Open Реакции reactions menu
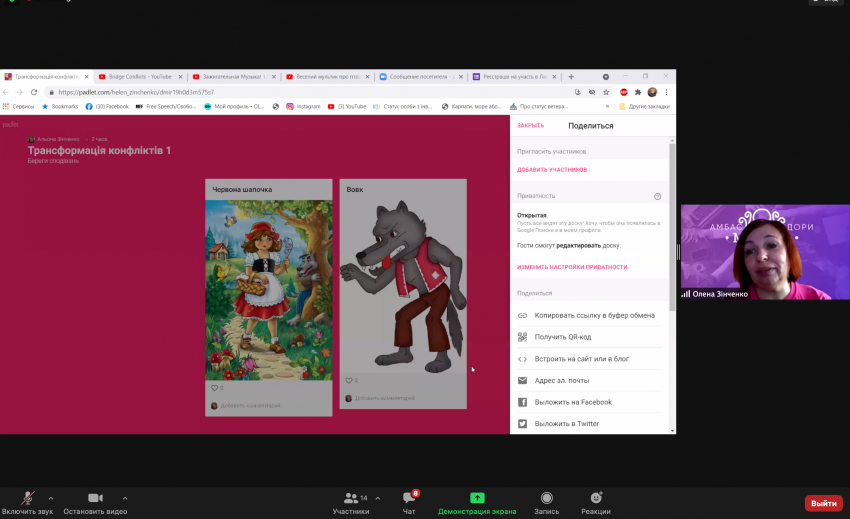 (x=596, y=503)
